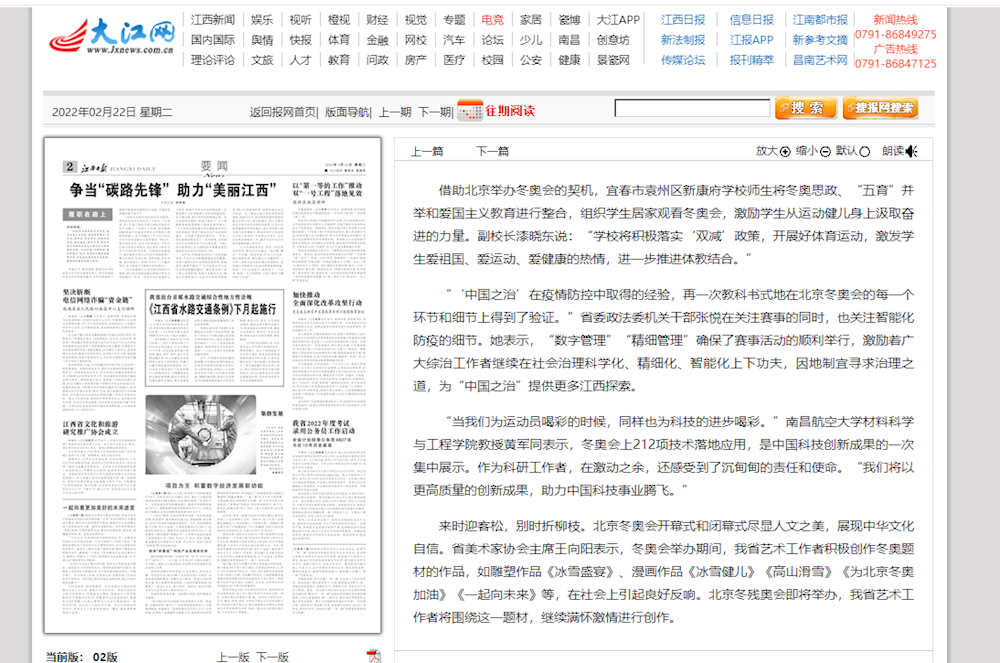
Task: Click the 版面导航 link
Action: click(346, 112)
